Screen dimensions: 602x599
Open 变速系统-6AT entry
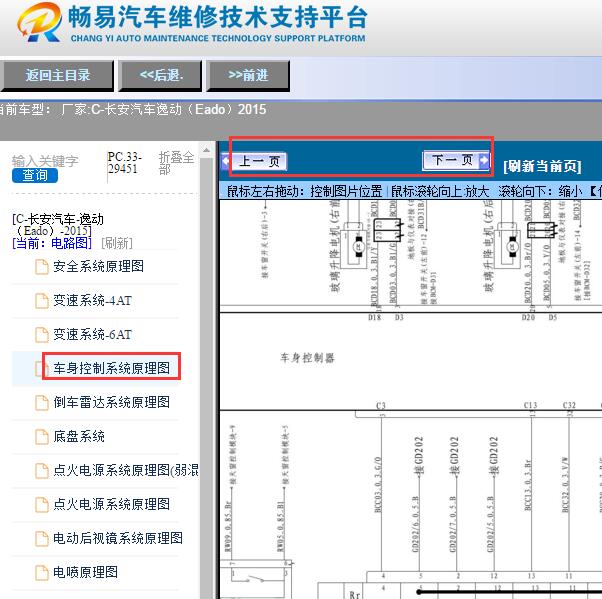(93, 334)
